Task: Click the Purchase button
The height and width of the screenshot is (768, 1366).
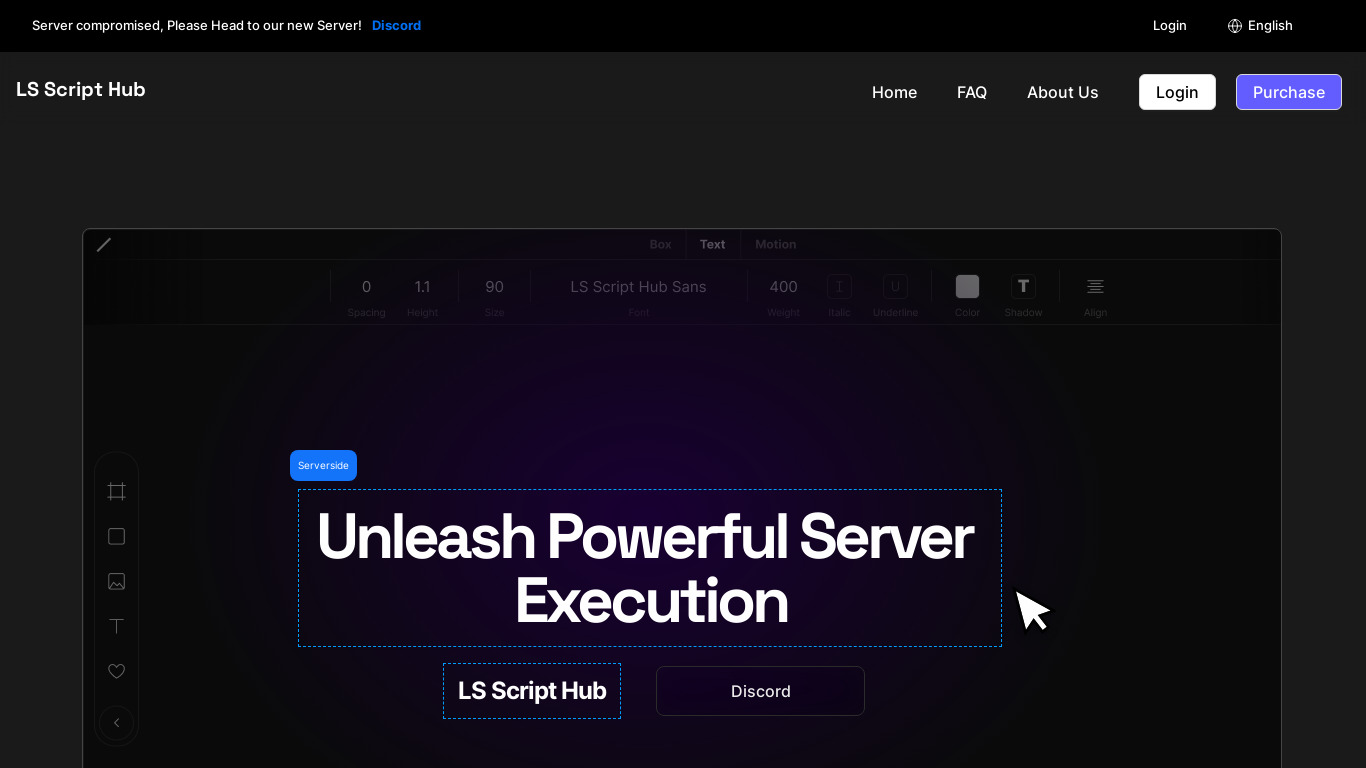Action: pos(1288,92)
